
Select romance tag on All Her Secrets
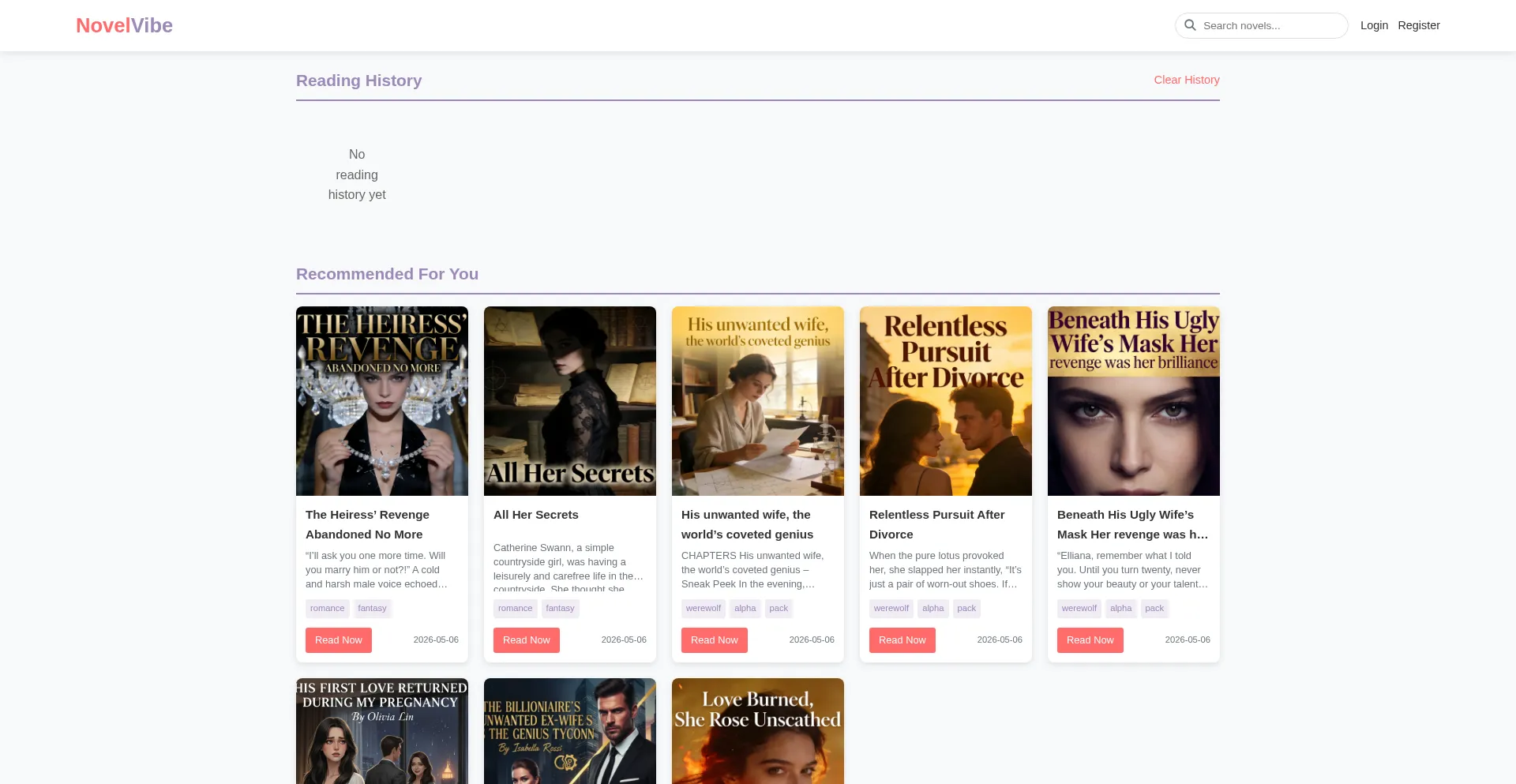516,609
